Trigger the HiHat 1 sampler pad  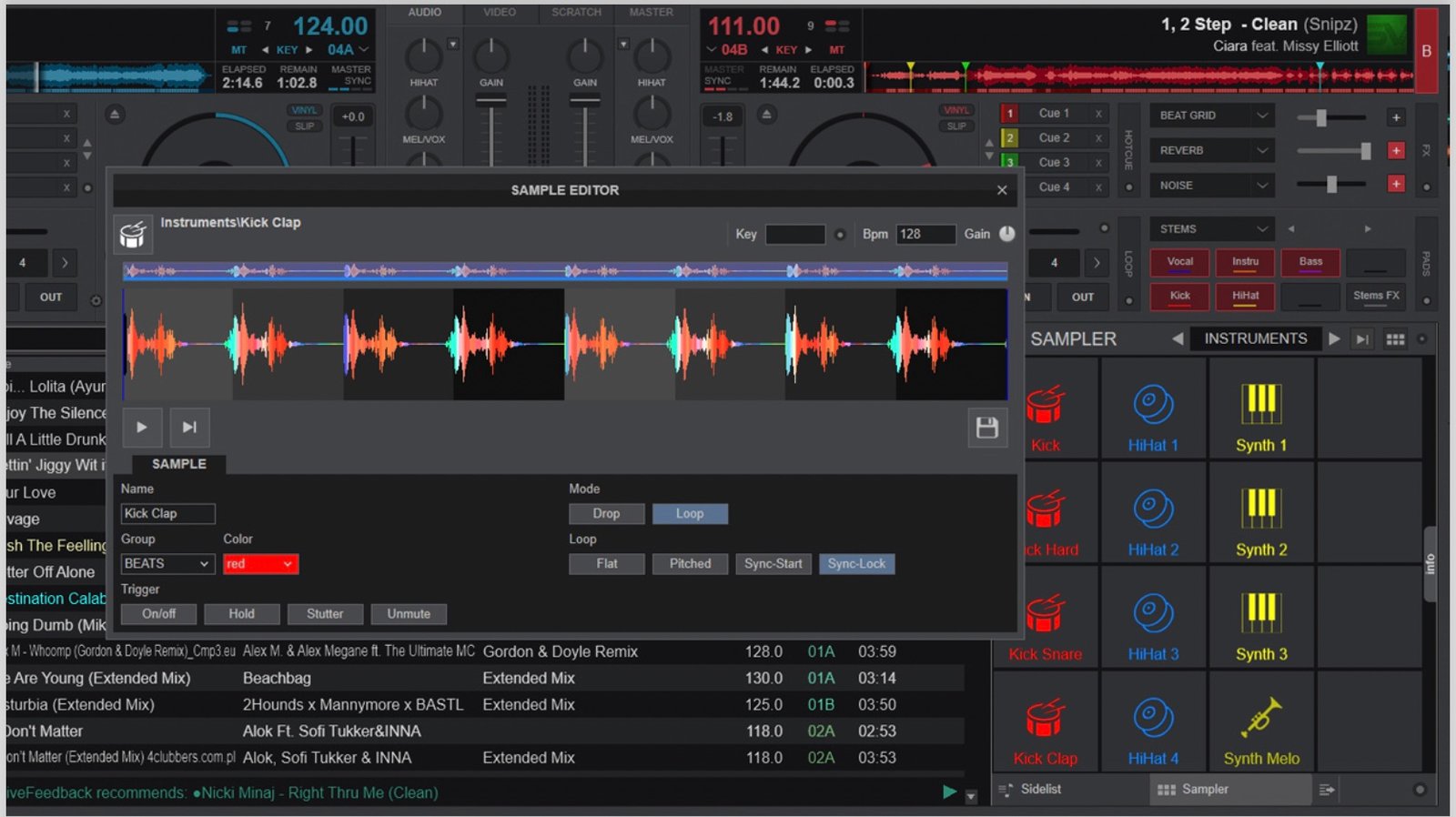(x=1153, y=409)
